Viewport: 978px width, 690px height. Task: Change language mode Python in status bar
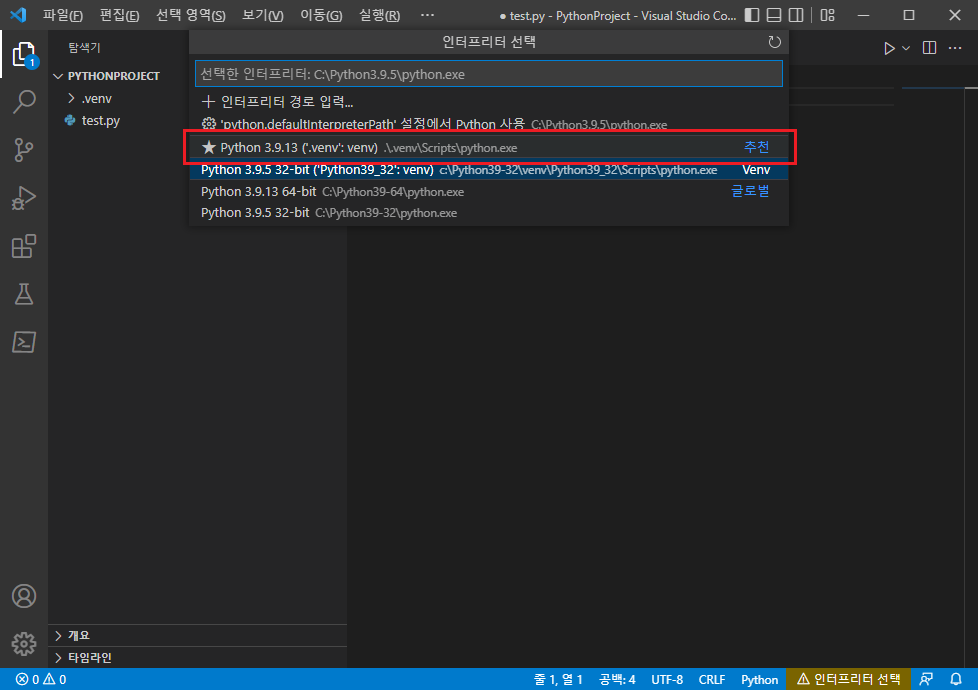(759, 679)
